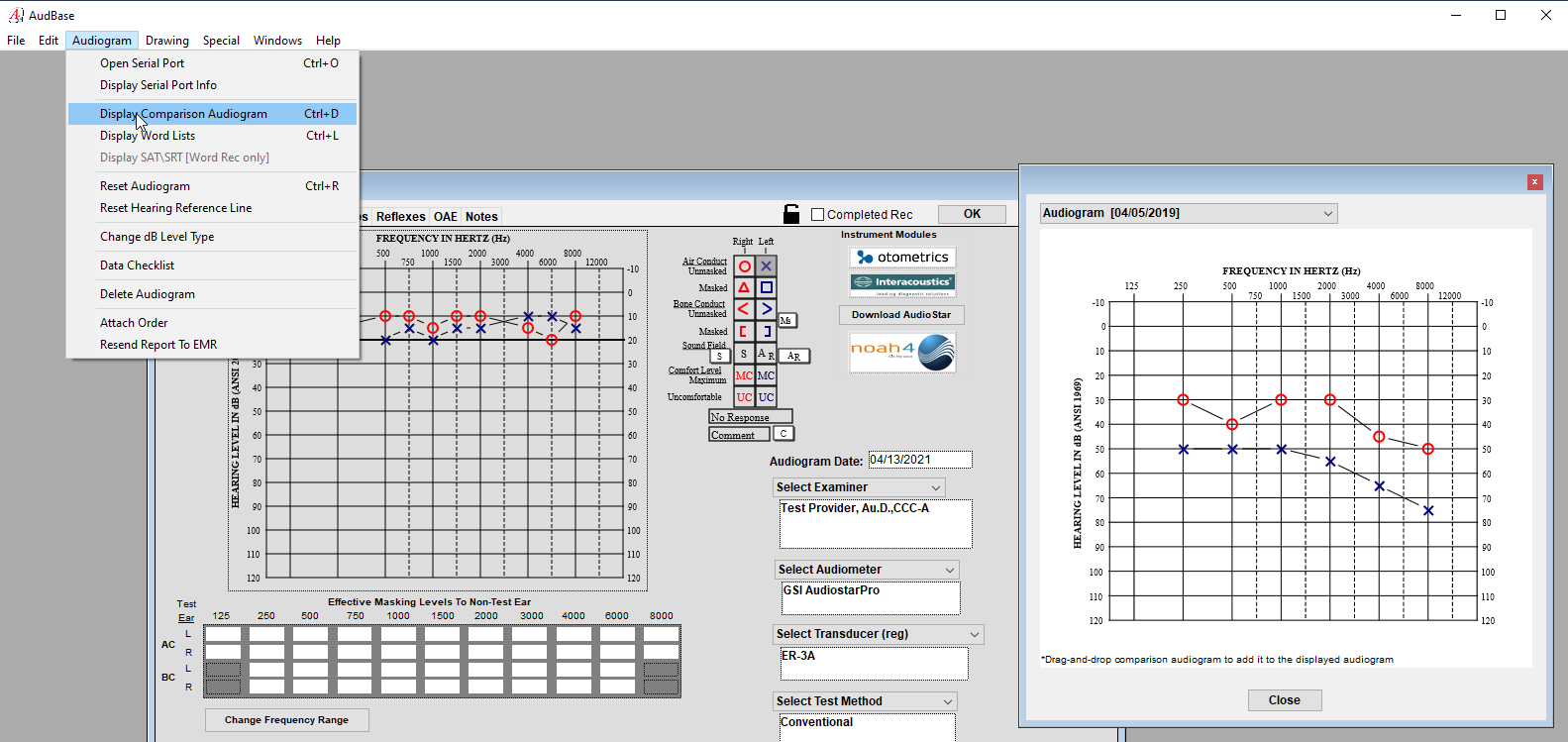1568x742 pixels.
Task: Click AC L masking cell under 125 Hz
Action: pos(223,634)
